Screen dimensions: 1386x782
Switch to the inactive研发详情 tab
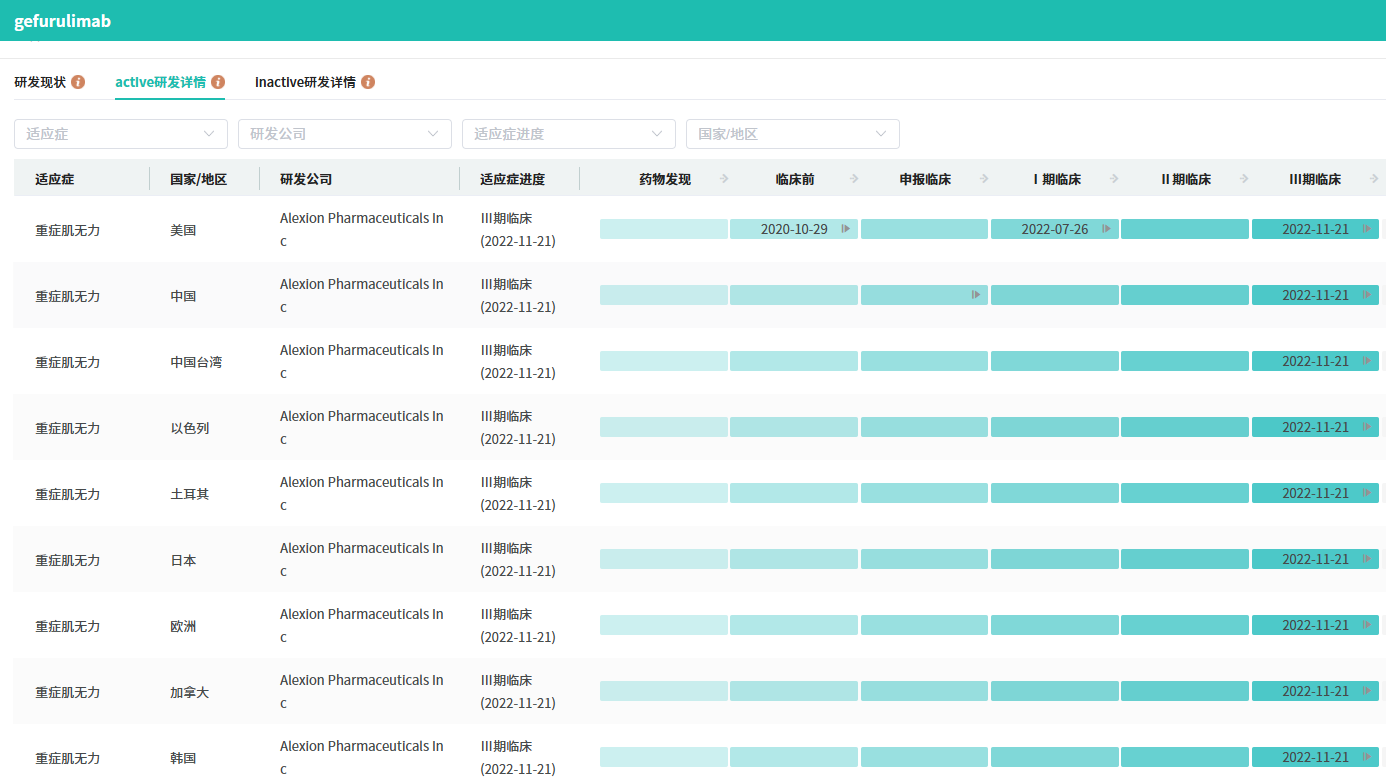coord(305,82)
